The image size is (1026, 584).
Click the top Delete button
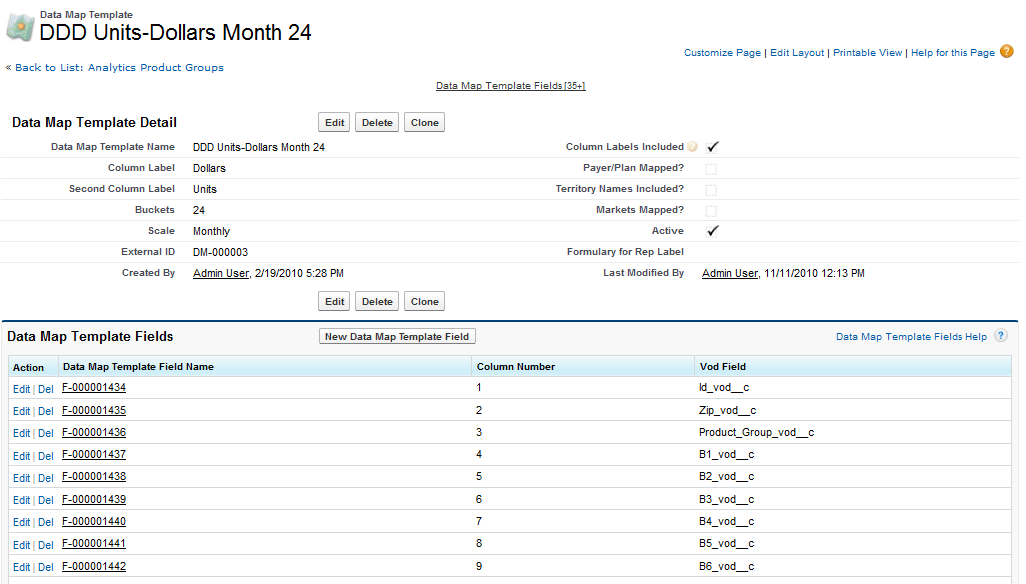click(x=377, y=123)
